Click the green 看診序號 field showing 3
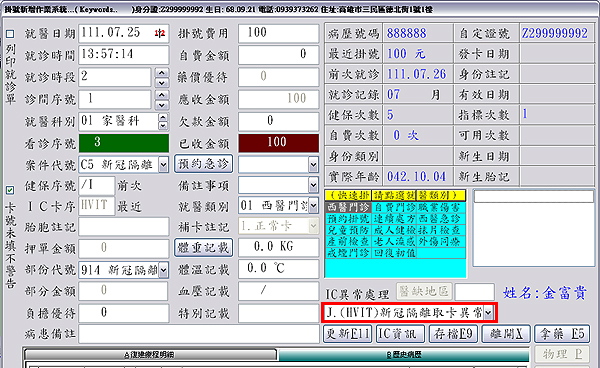The height and width of the screenshot is (368, 600). tap(124, 143)
